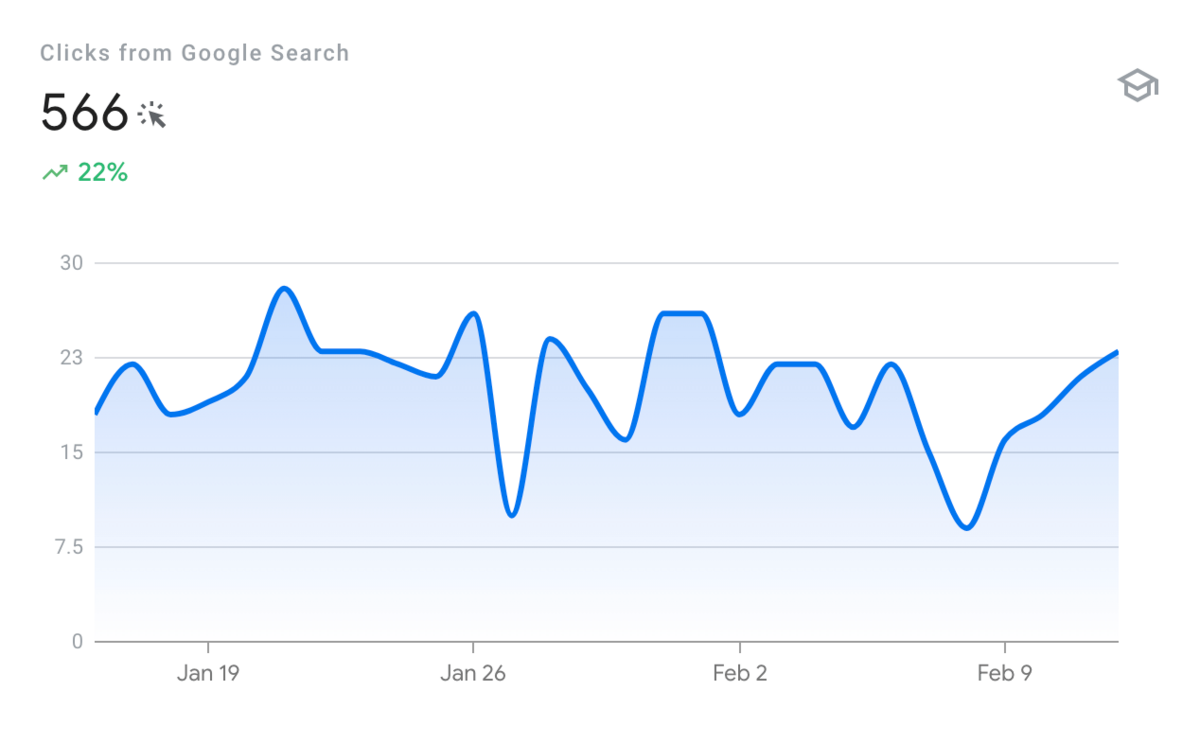Click the green upward trend arrow icon

(x=54, y=173)
